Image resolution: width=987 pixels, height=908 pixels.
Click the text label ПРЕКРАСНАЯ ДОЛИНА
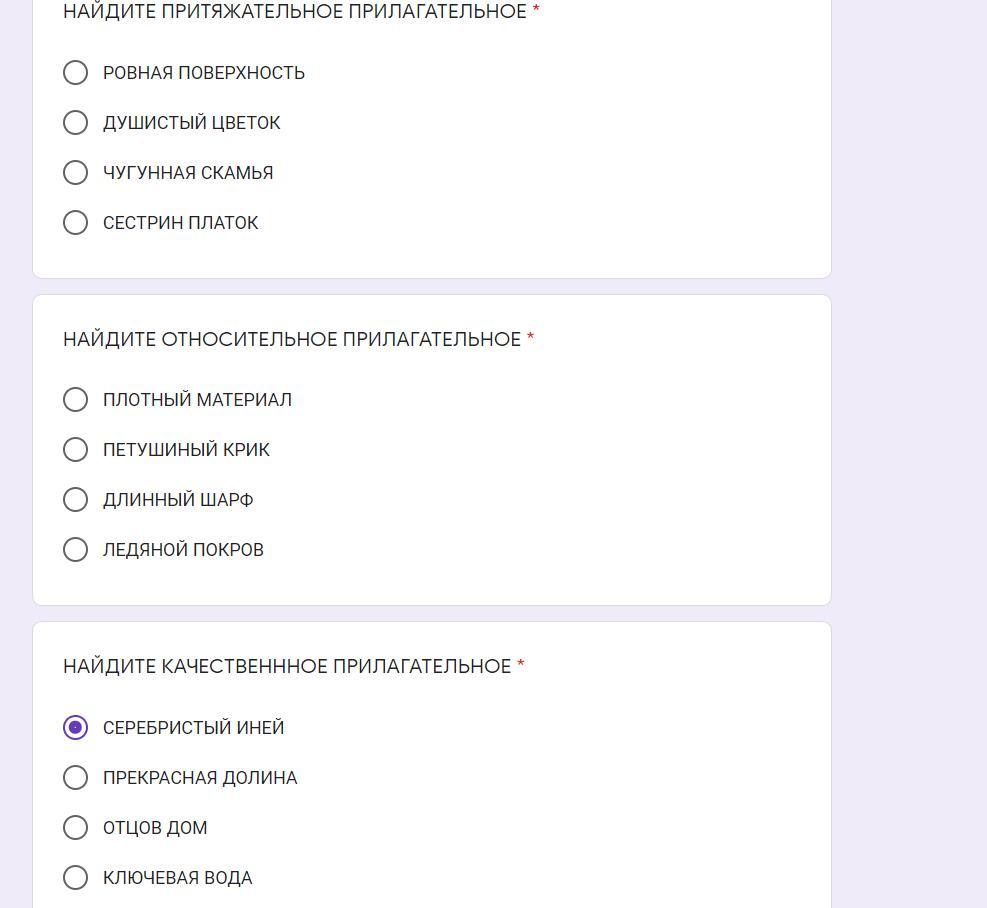pos(200,778)
